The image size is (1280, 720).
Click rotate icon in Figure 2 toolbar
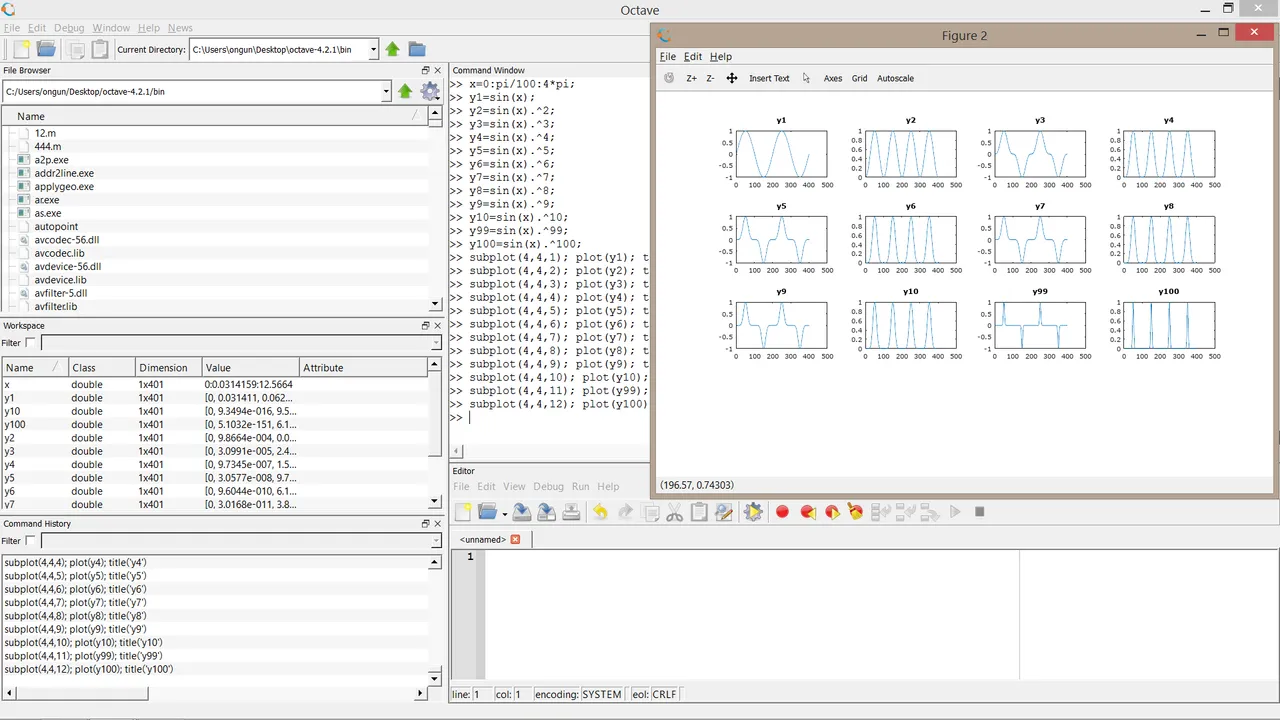click(669, 78)
